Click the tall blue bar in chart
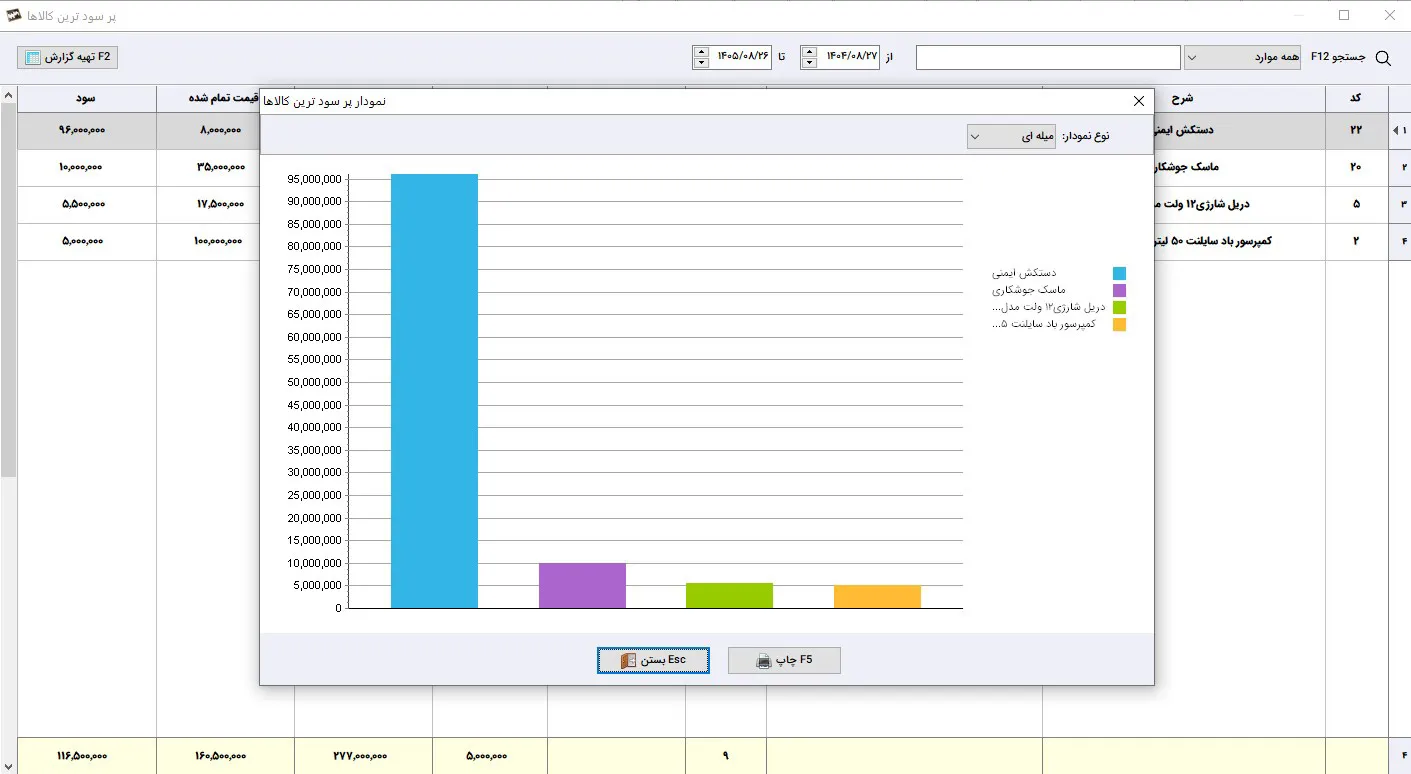This screenshot has width=1411, height=774. pyautogui.click(x=434, y=391)
